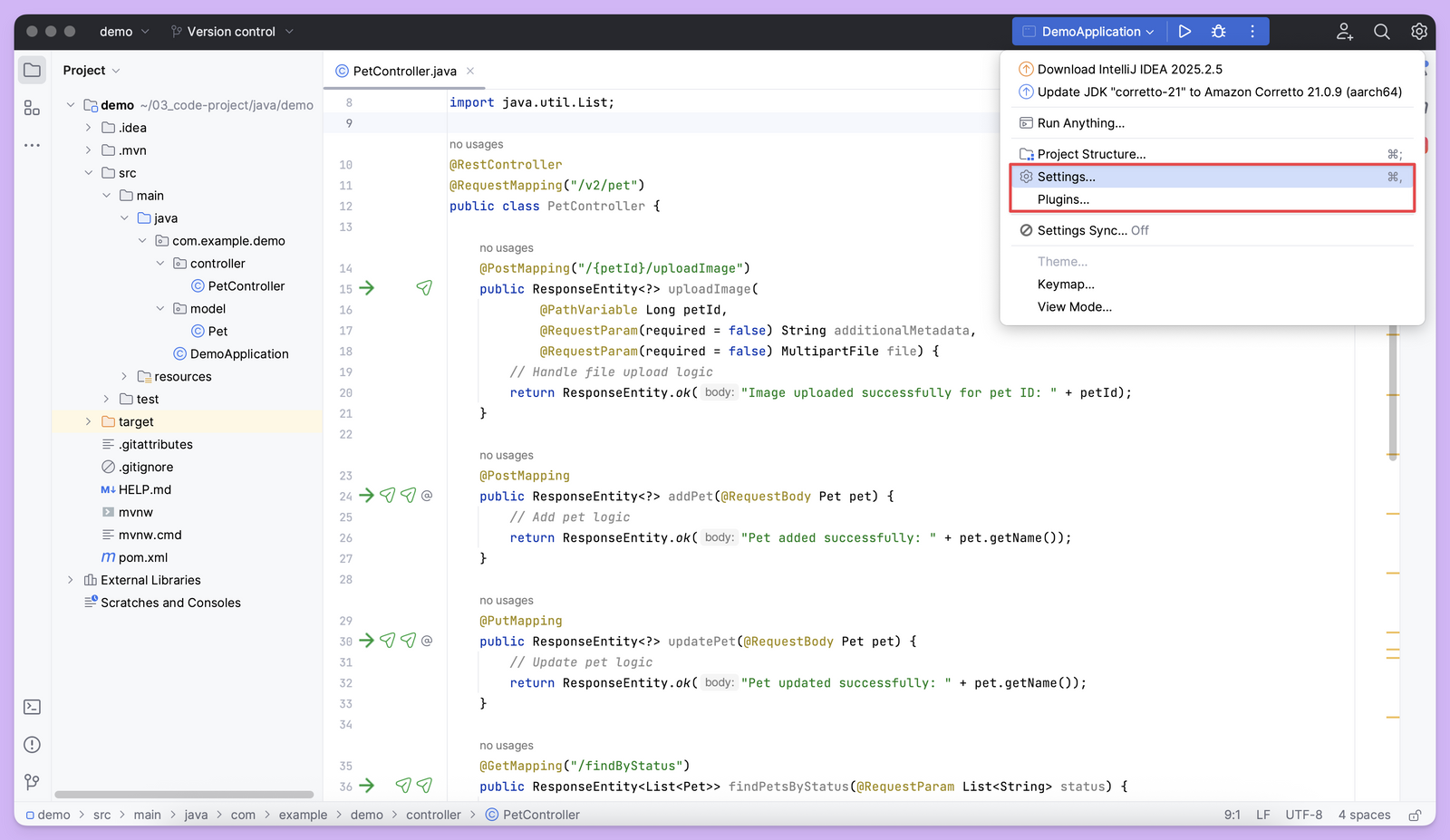The width and height of the screenshot is (1450, 840).
Task: Open the Code With Me user icon
Action: [x=1344, y=31]
